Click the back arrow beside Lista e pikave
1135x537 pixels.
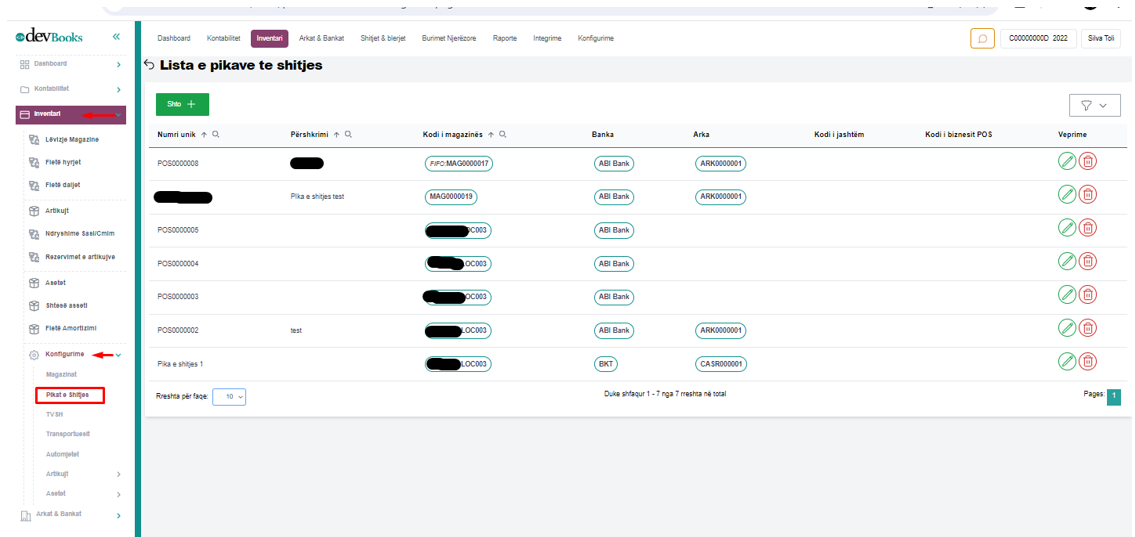tap(149, 65)
